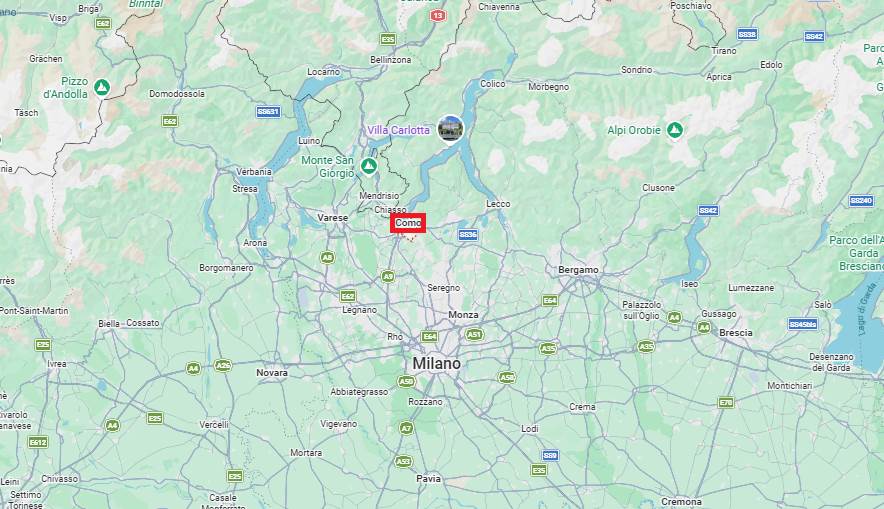Select the E62 marker near Domodossola

point(170,121)
